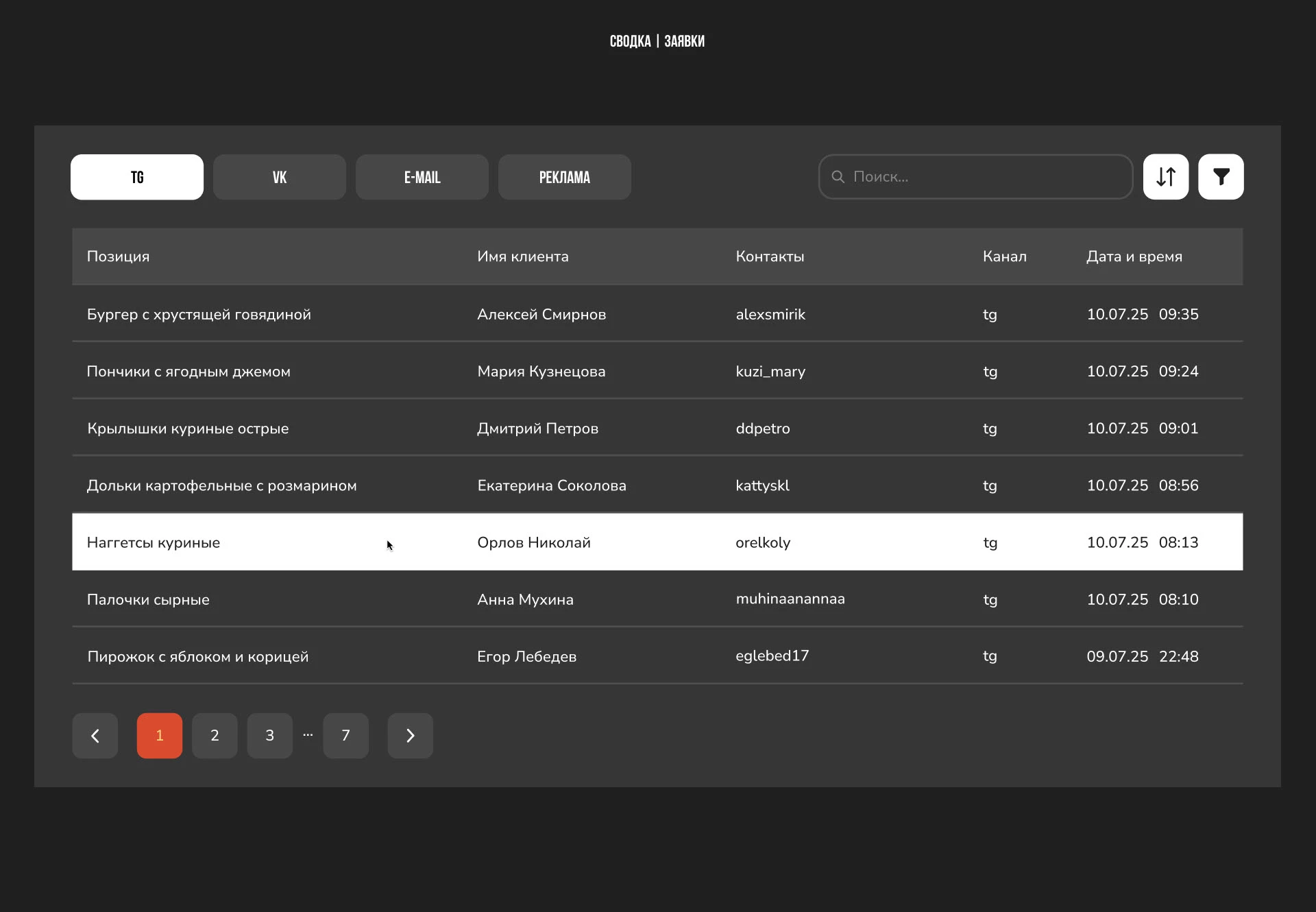Image resolution: width=1316 pixels, height=912 pixels.
Task: Open the СВОДКА header link
Action: point(630,41)
